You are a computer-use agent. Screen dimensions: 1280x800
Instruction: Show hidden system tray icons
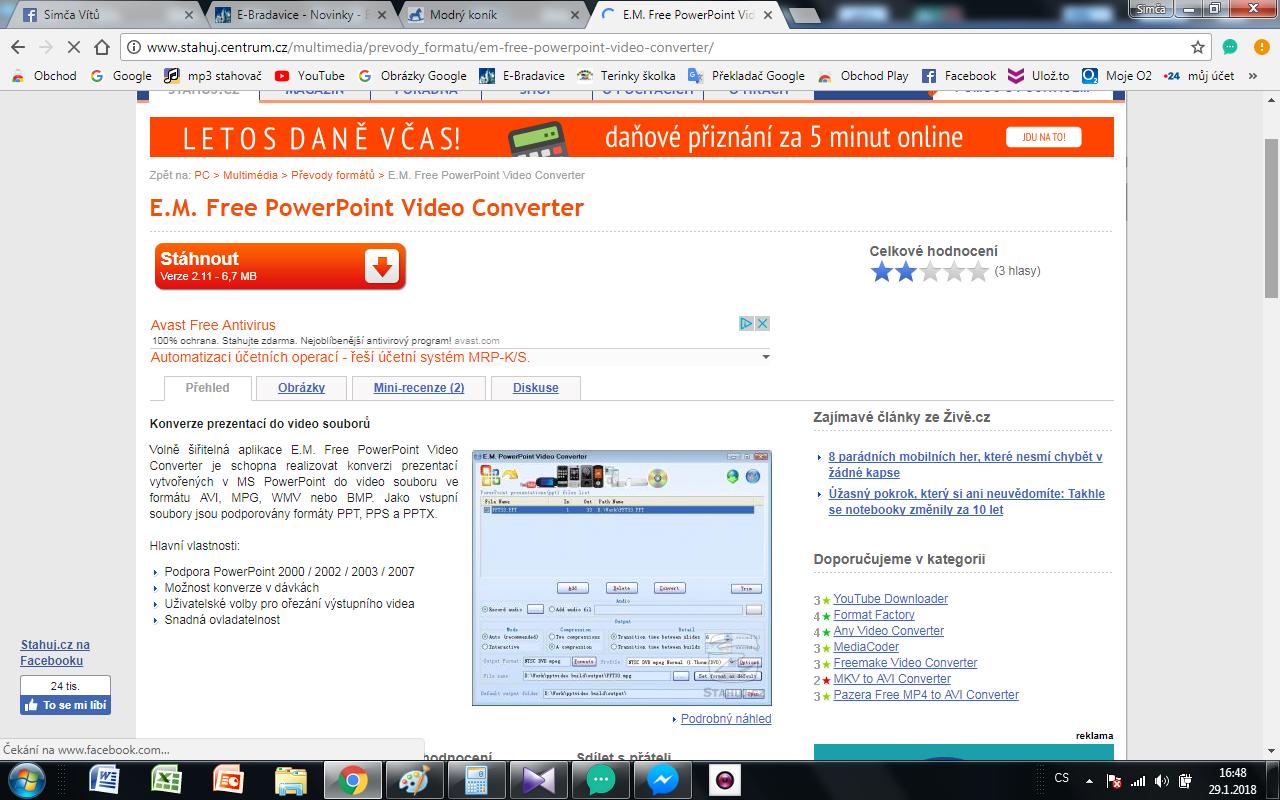click(x=1092, y=779)
